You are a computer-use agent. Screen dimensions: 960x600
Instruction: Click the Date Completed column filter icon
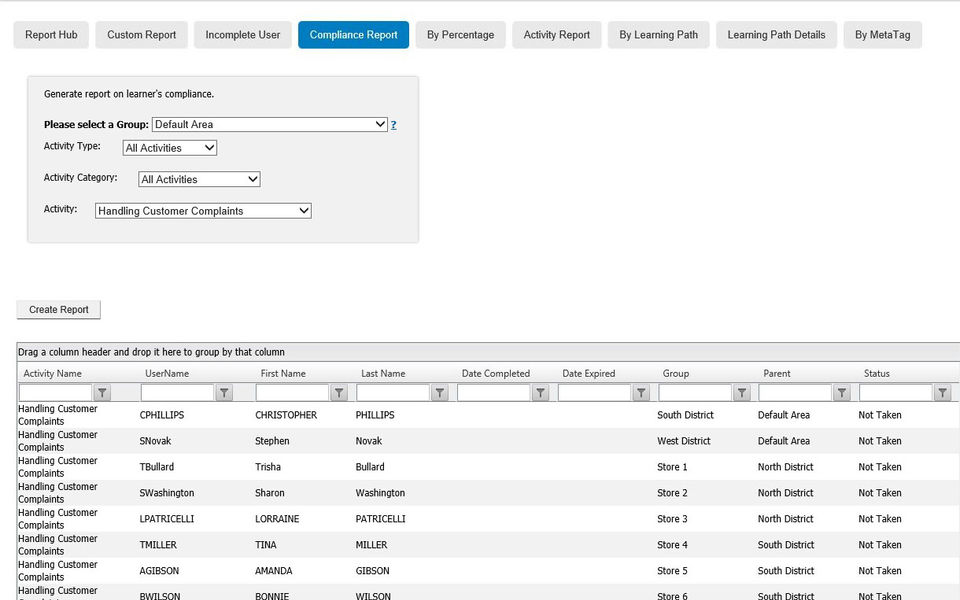[x=540, y=392]
